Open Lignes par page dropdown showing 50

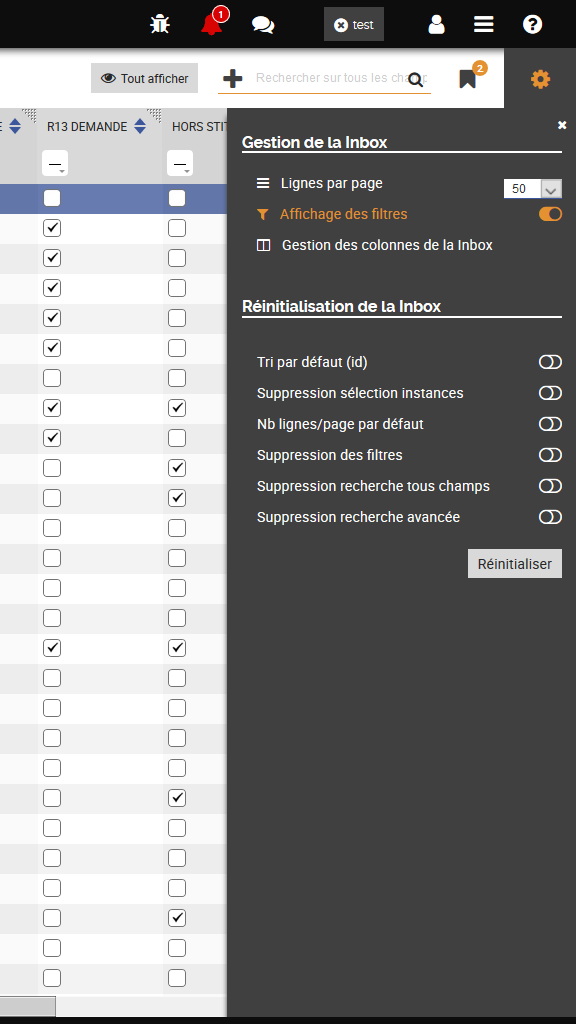[x=533, y=189]
